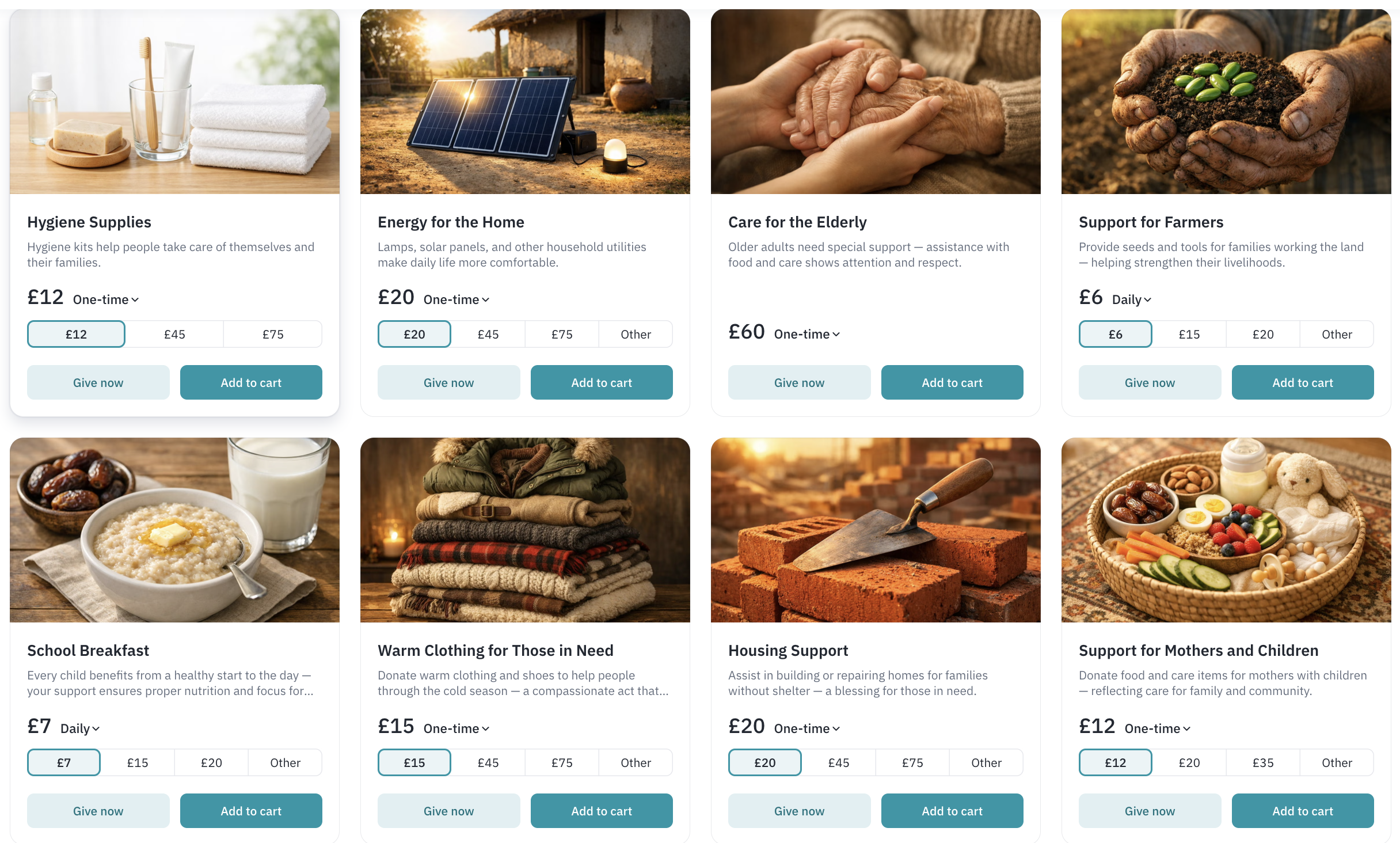Click the solar panel image on Energy for the Home
The width and height of the screenshot is (1400, 843).
point(525,101)
